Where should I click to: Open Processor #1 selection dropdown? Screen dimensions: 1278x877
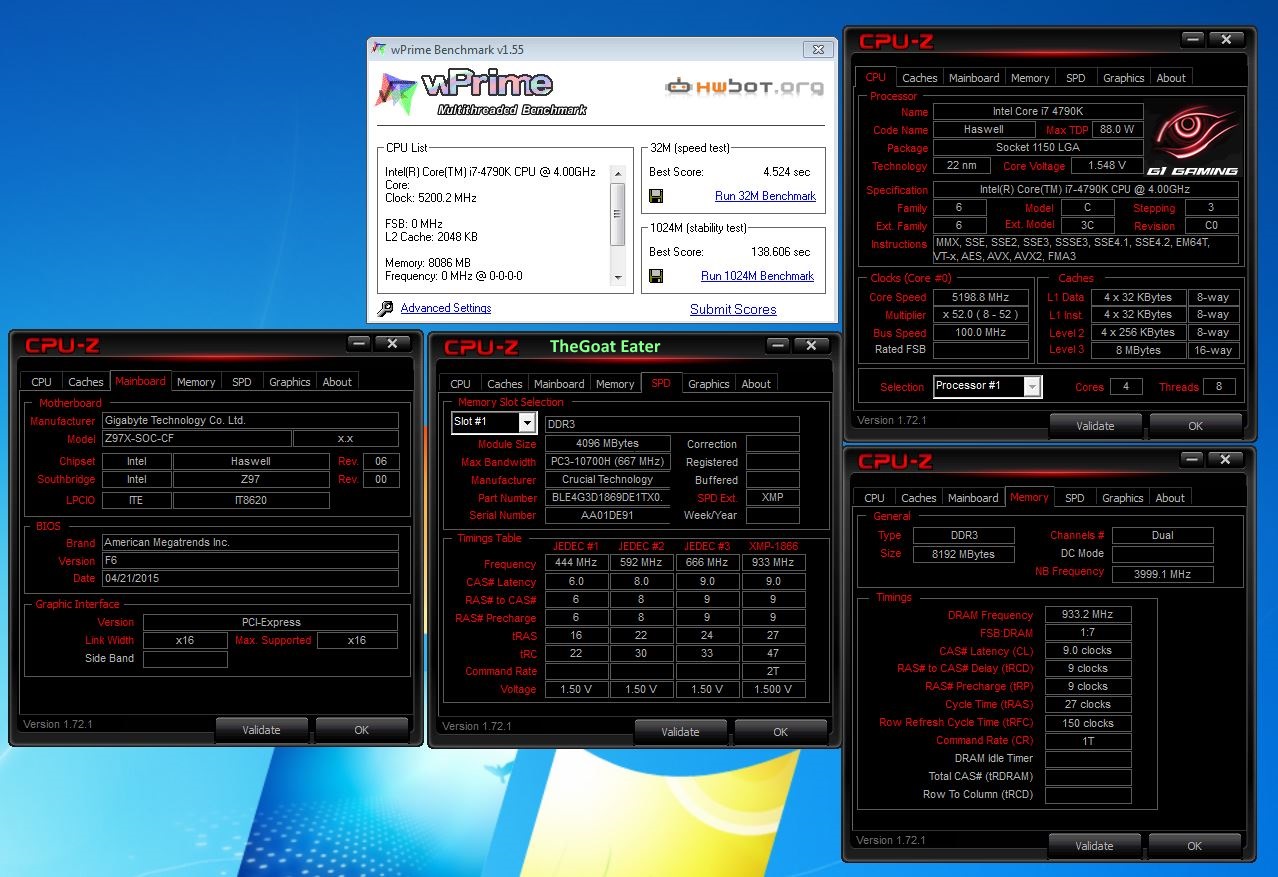pos(1032,386)
